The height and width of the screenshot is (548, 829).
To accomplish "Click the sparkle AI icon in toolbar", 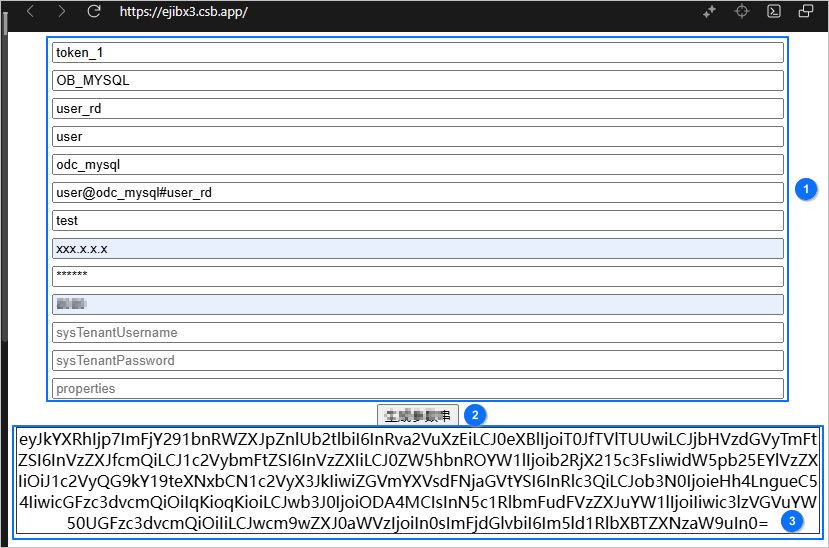I will (x=709, y=12).
